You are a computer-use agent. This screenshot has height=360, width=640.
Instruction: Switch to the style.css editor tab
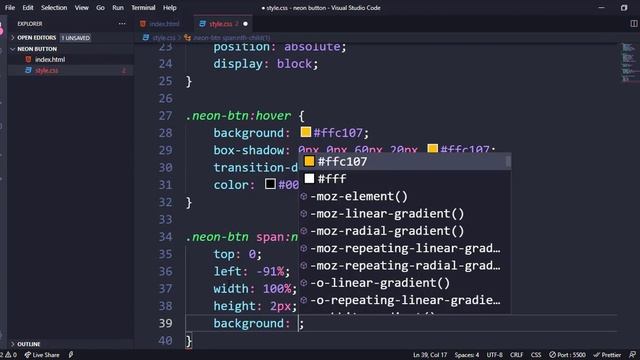(224, 24)
